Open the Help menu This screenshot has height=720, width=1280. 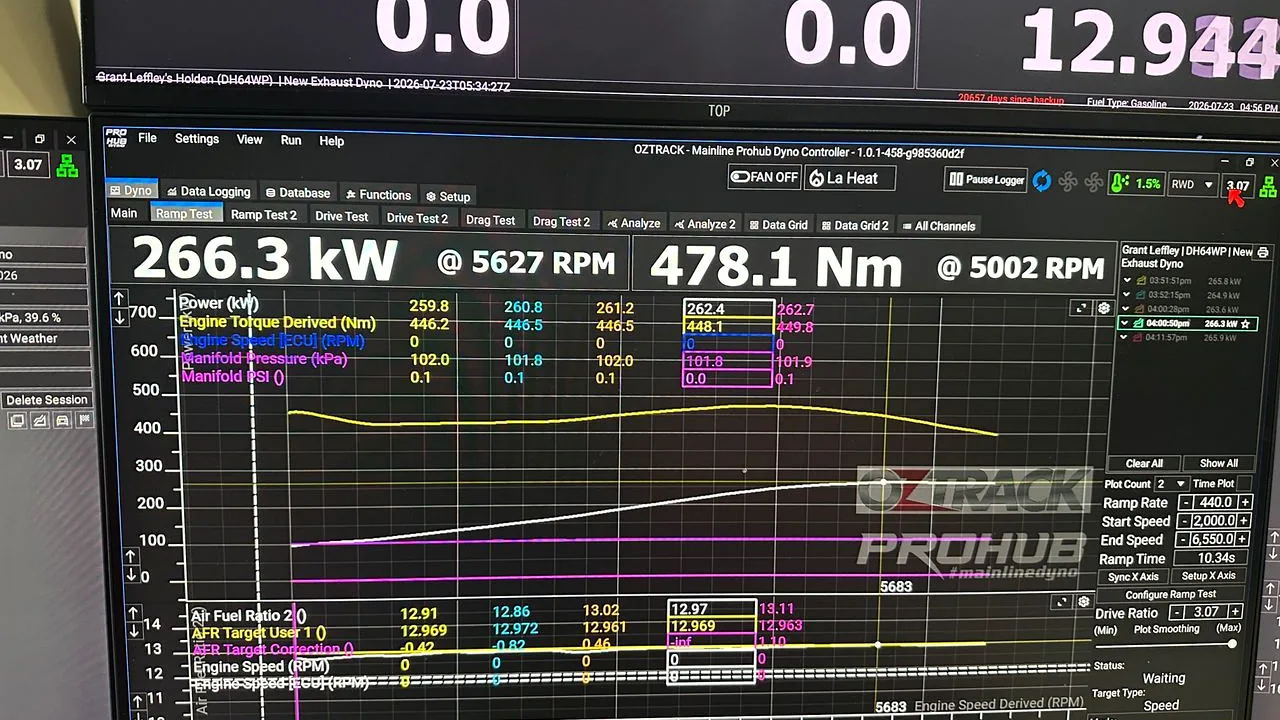pos(332,141)
